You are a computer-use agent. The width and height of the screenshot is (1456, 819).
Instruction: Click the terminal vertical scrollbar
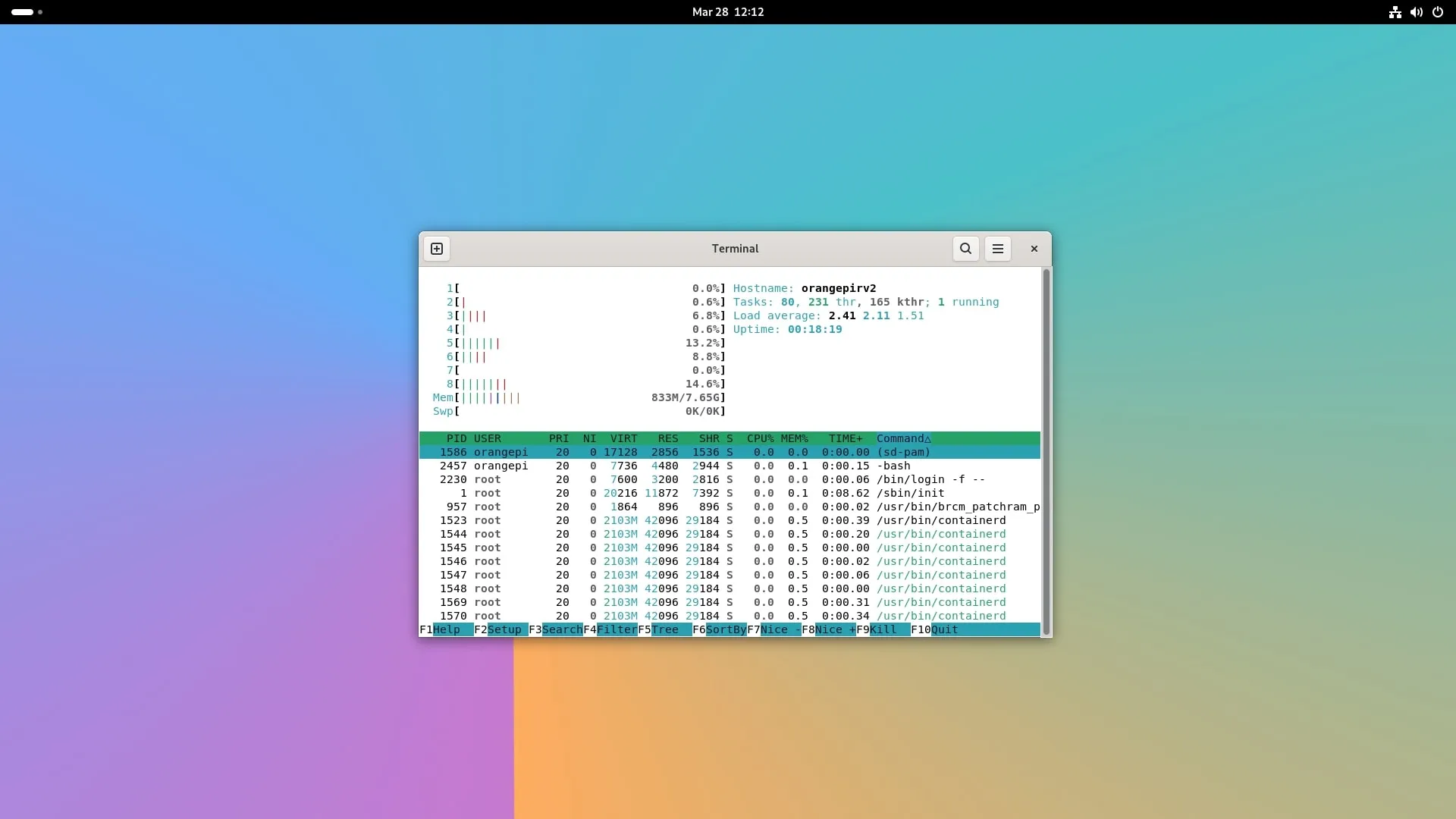(1046, 452)
